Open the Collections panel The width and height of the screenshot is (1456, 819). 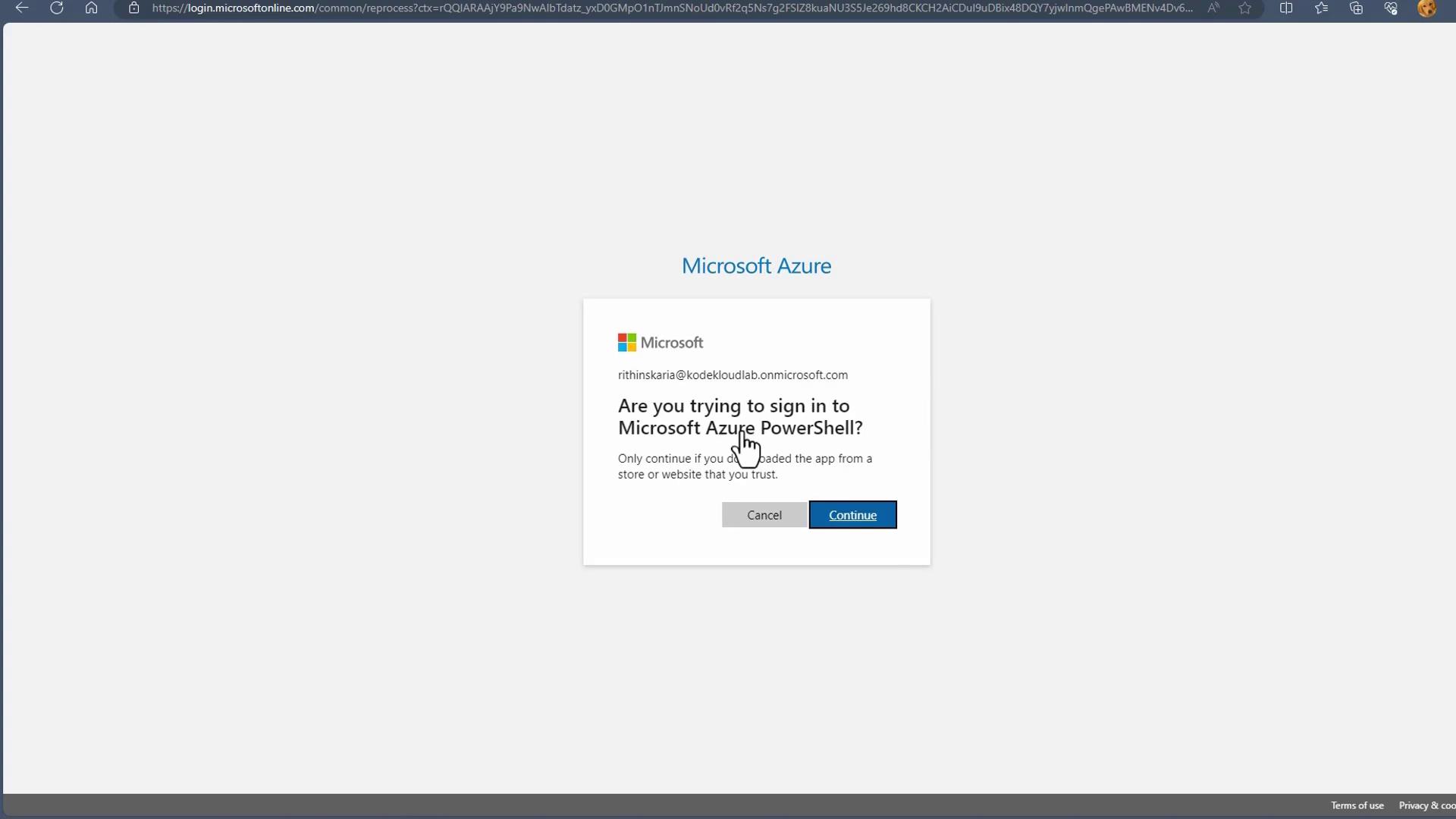click(x=1356, y=8)
